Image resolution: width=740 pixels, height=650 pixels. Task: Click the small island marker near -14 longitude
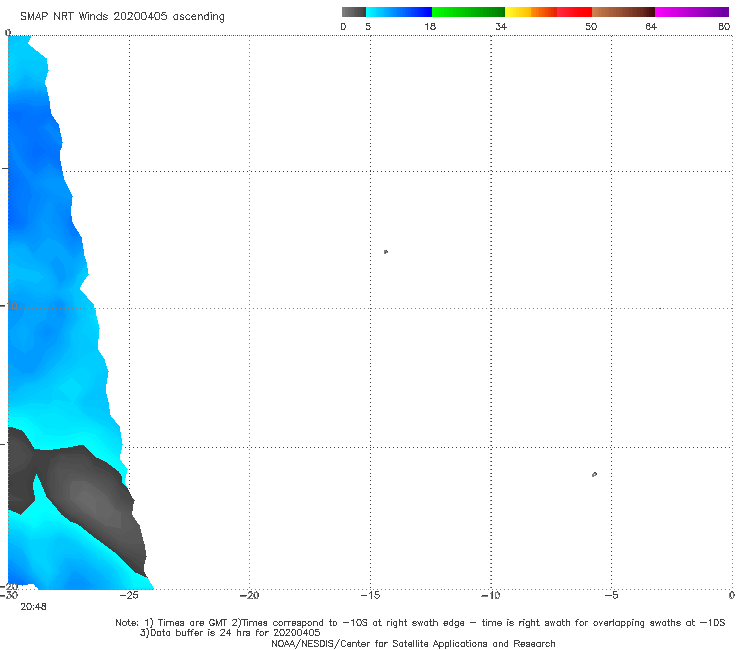click(386, 252)
